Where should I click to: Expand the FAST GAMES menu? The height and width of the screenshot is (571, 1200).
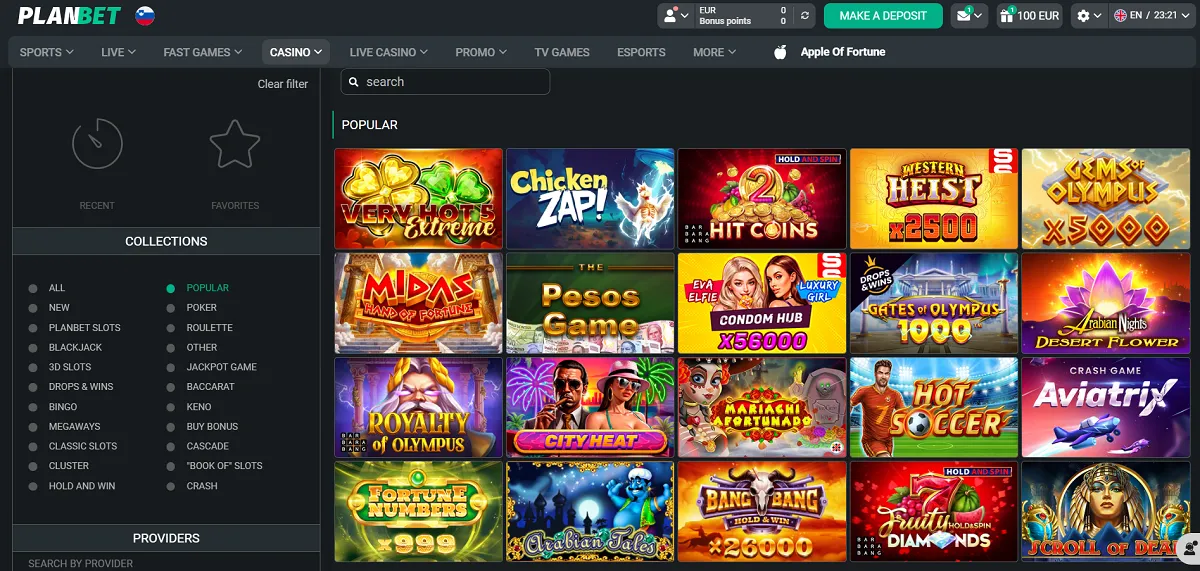tap(203, 52)
